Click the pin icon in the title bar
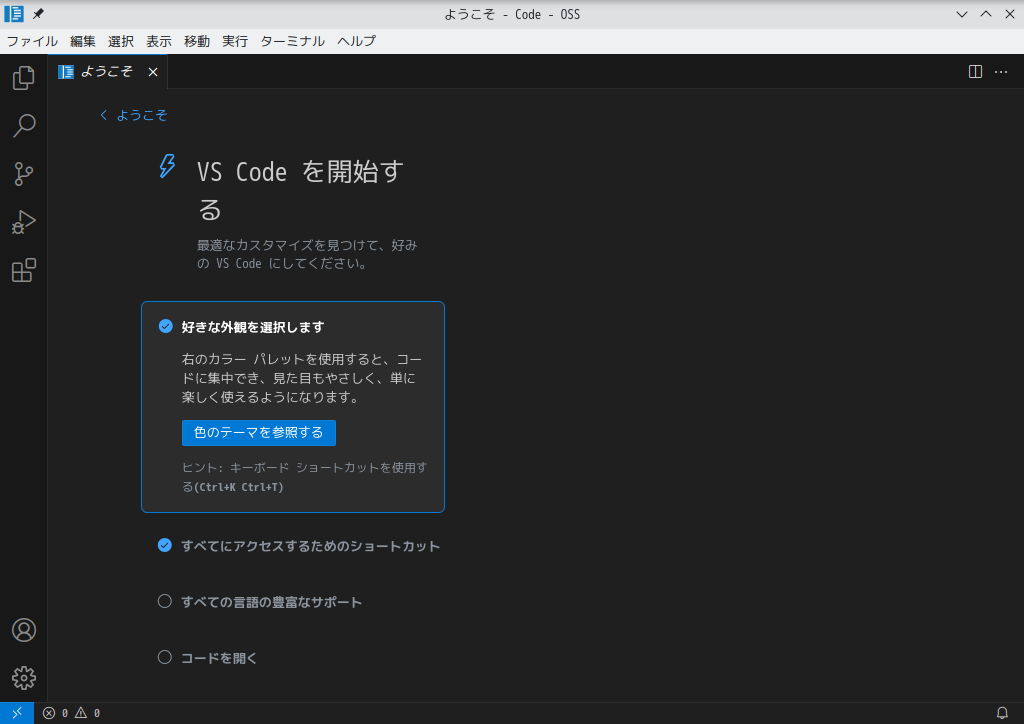Screen dimensions: 1024x724 click(x=39, y=14)
